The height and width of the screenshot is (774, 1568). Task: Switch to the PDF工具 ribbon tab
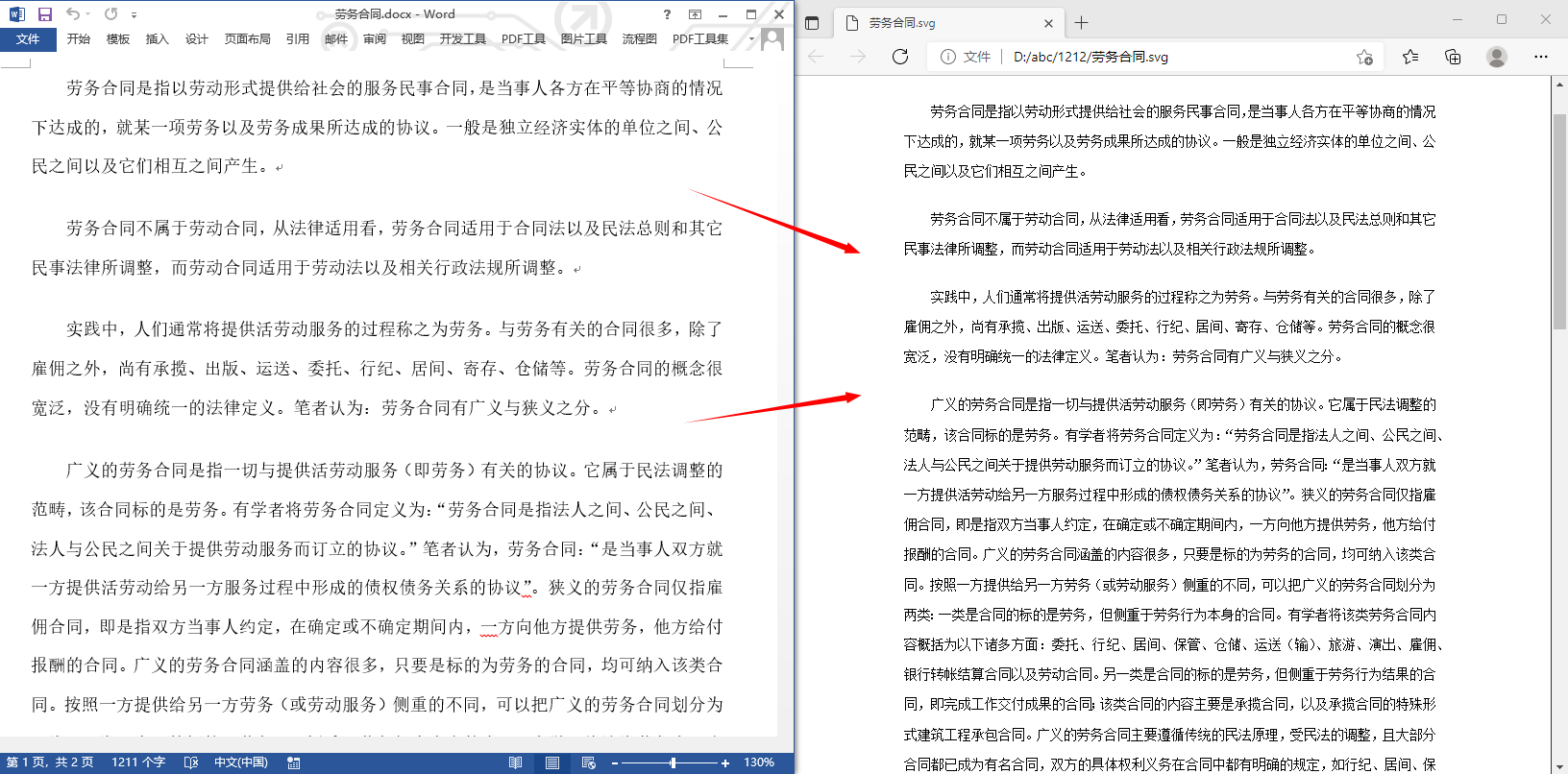[x=524, y=39]
